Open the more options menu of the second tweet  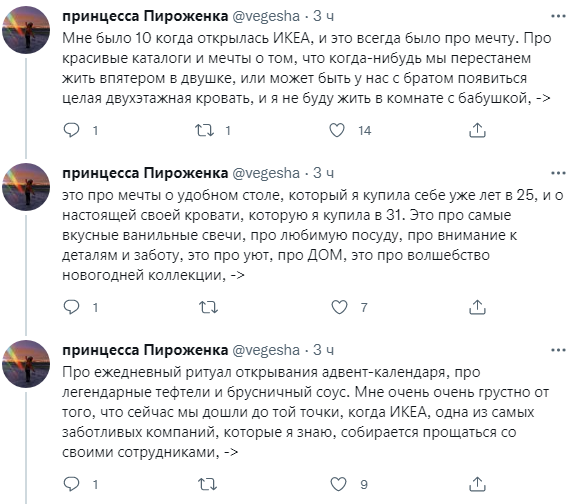click(558, 173)
